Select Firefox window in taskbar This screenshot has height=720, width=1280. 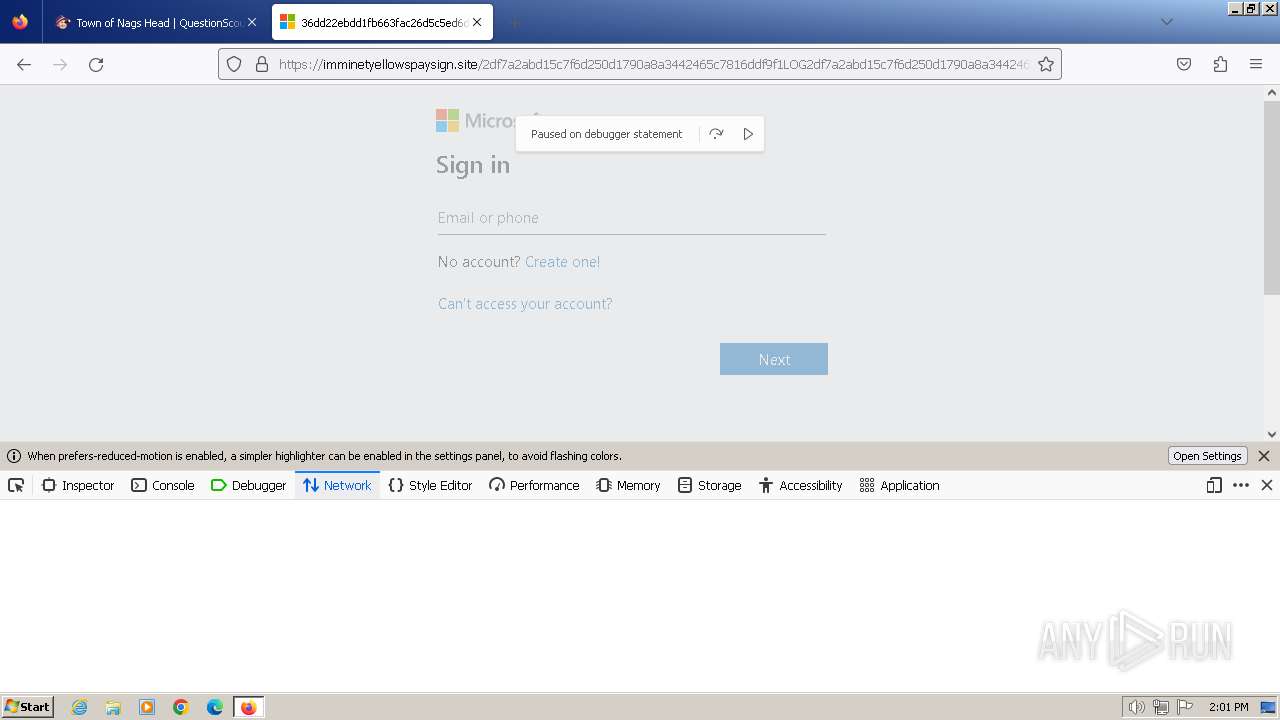click(248, 707)
